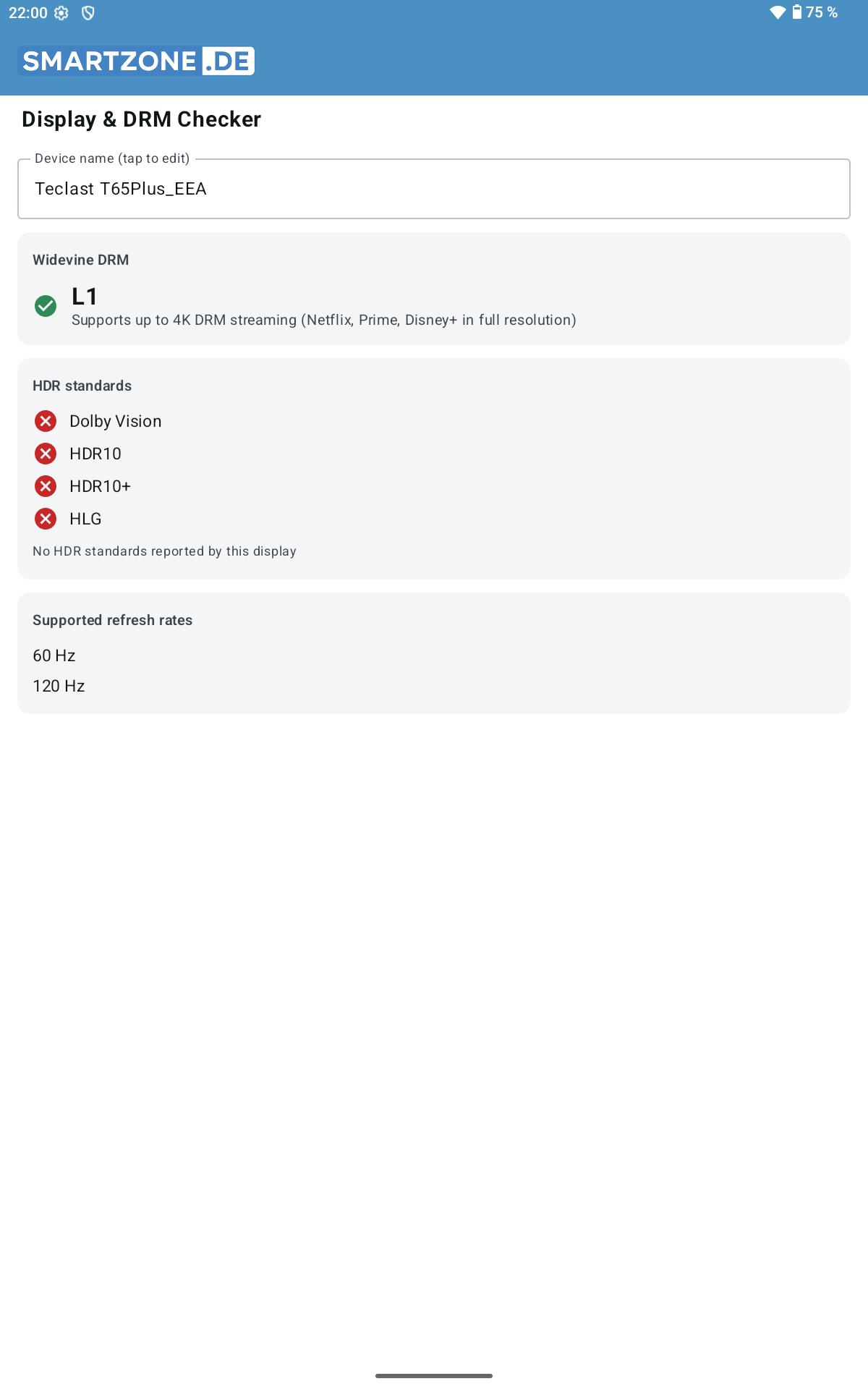
Task: Tap the shield icon in status bar
Action: tap(88, 13)
